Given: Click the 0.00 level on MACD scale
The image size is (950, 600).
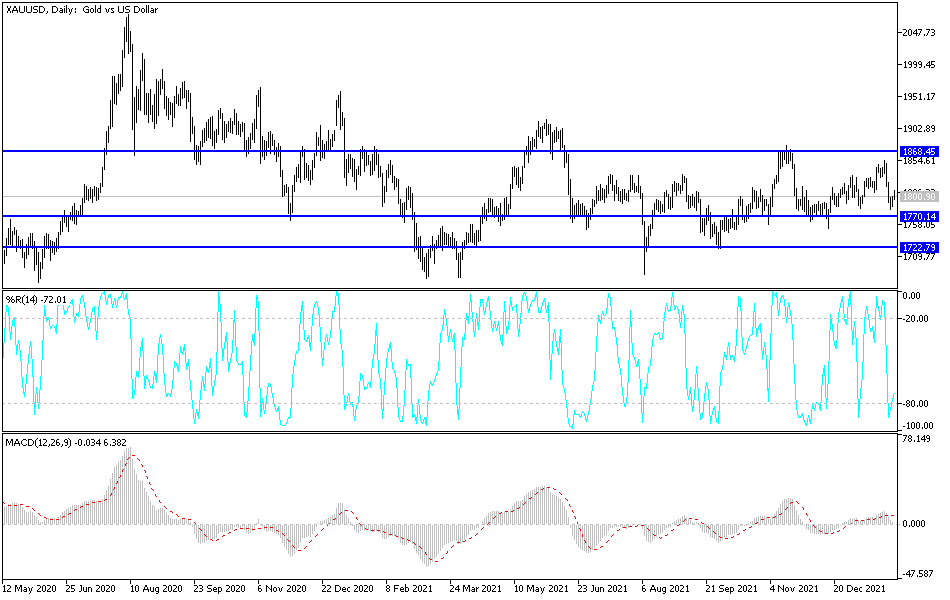Looking at the screenshot, I should pyautogui.click(x=915, y=524).
